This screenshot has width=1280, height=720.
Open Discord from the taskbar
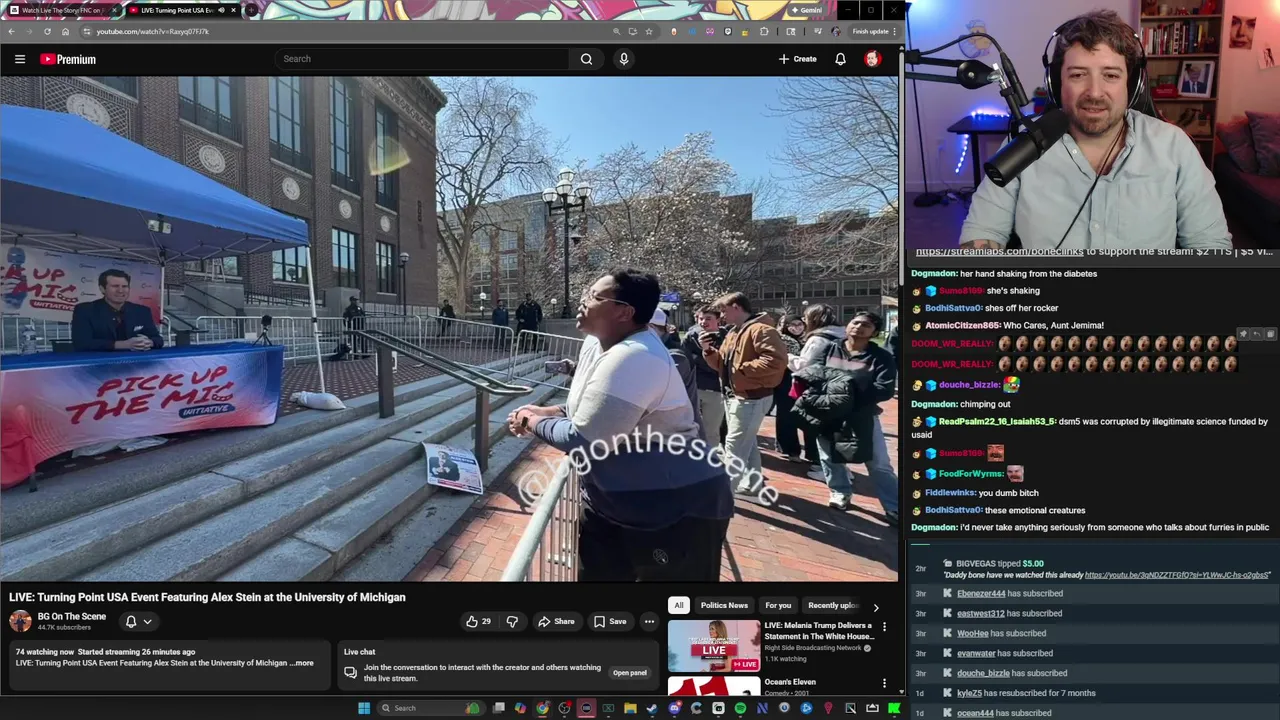[x=675, y=708]
